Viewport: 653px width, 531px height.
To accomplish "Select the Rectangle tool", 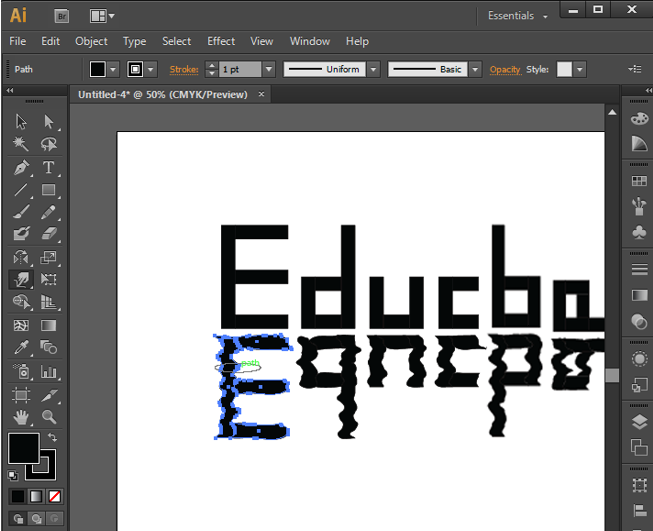I will (x=49, y=190).
